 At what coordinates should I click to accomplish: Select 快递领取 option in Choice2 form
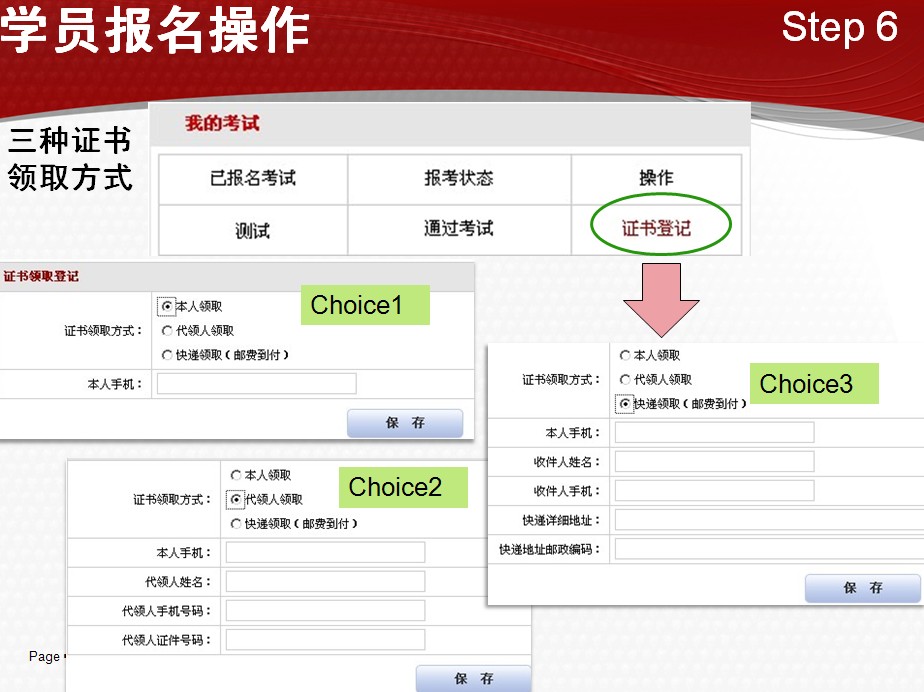tap(235, 522)
